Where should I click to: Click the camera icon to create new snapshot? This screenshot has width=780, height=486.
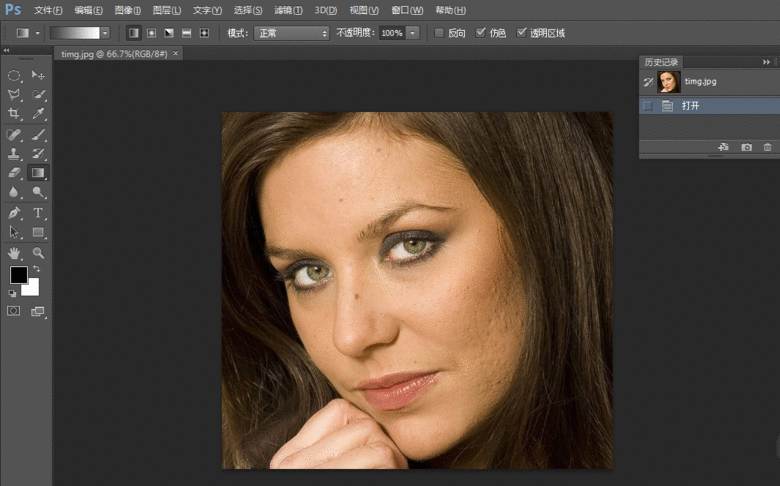pos(746,147)
